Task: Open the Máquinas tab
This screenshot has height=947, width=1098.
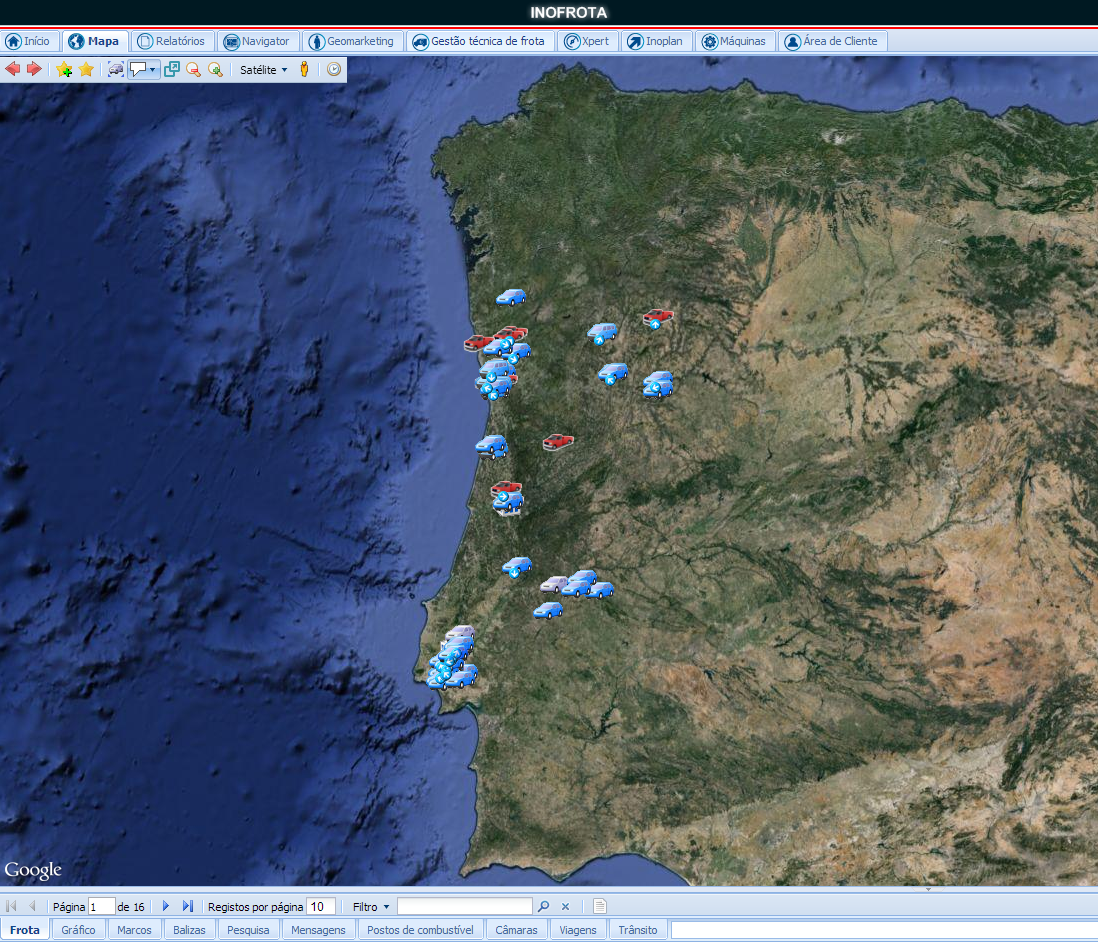Action: 735,41
